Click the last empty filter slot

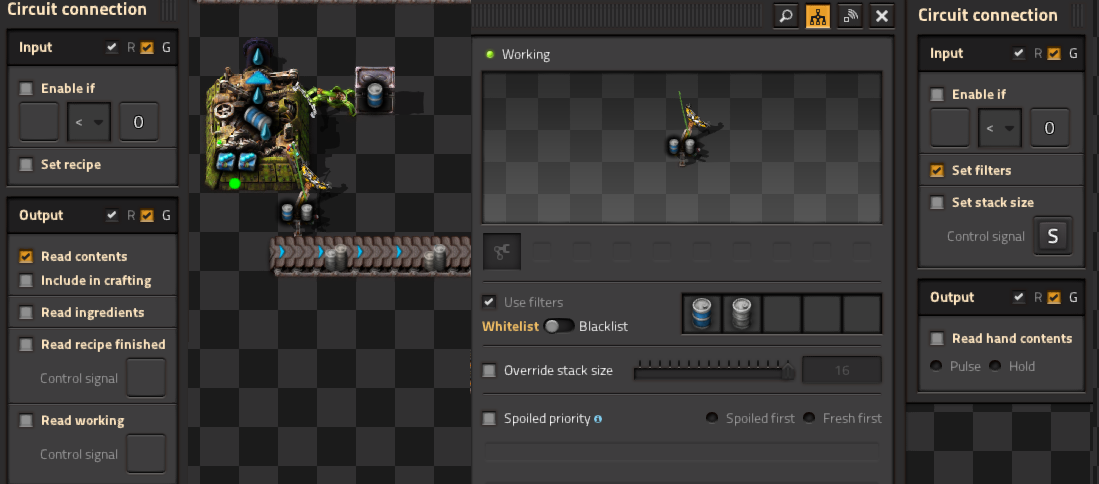tap(861, 314)
